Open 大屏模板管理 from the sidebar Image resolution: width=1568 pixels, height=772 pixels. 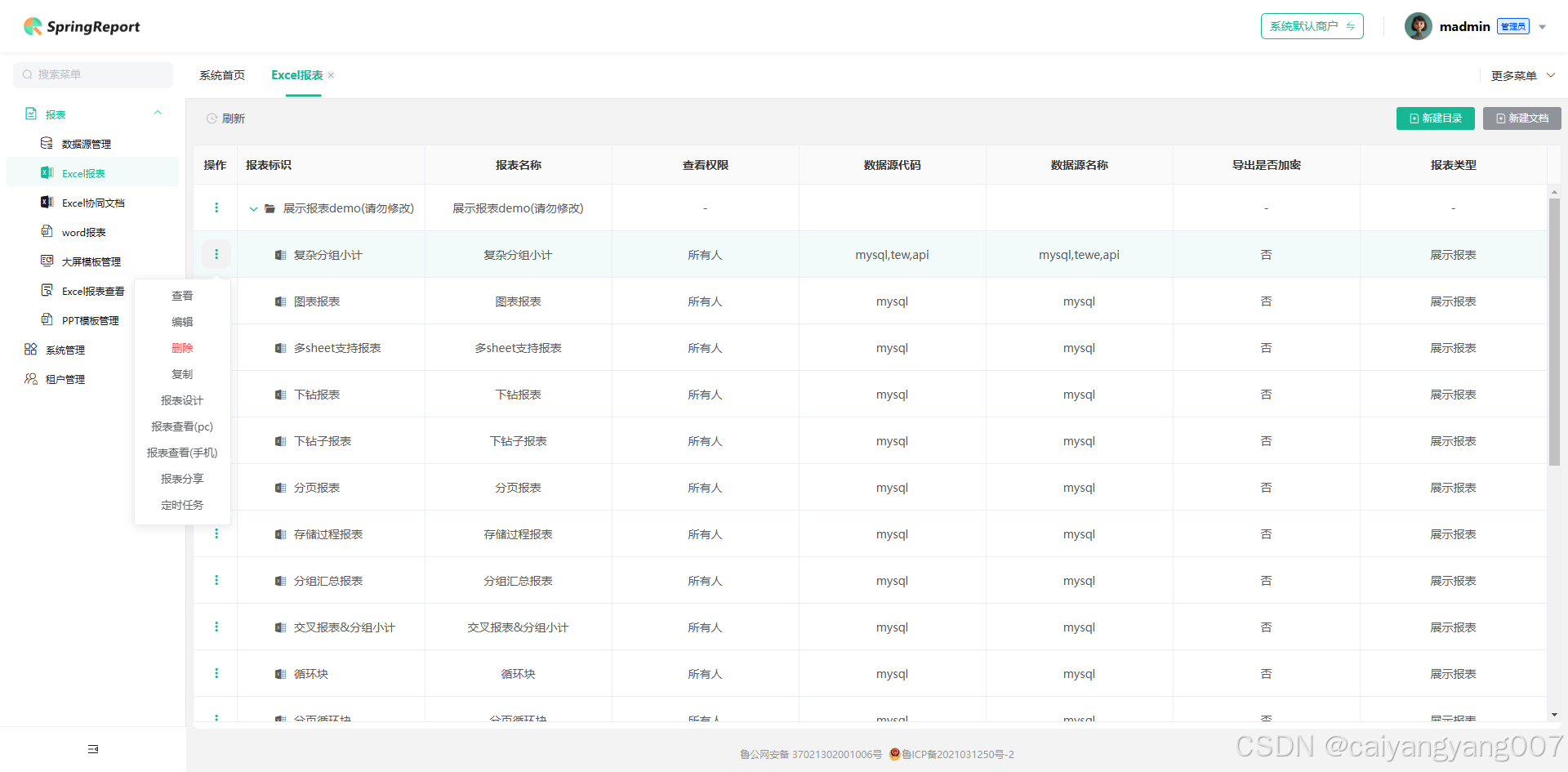(92, 261)
